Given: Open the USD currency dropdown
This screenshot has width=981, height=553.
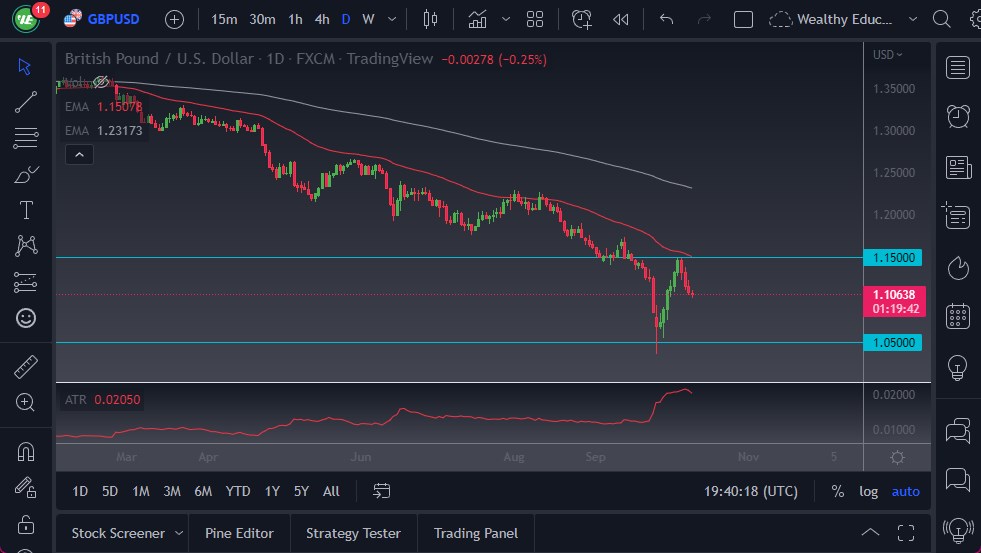Looking at the screenshot, I should click(887, 55).
